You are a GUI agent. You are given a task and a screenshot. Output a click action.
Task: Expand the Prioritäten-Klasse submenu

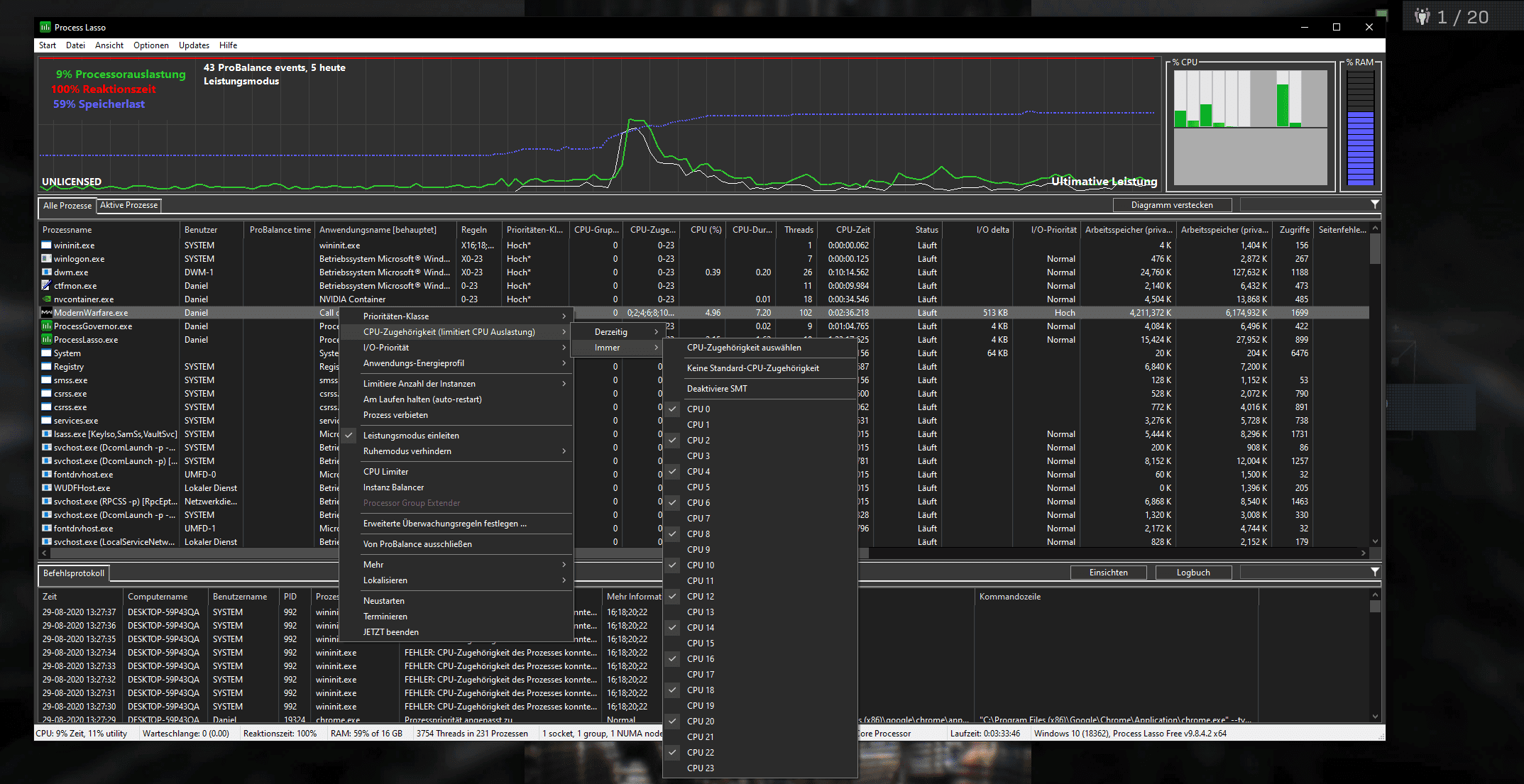(460, 316)
